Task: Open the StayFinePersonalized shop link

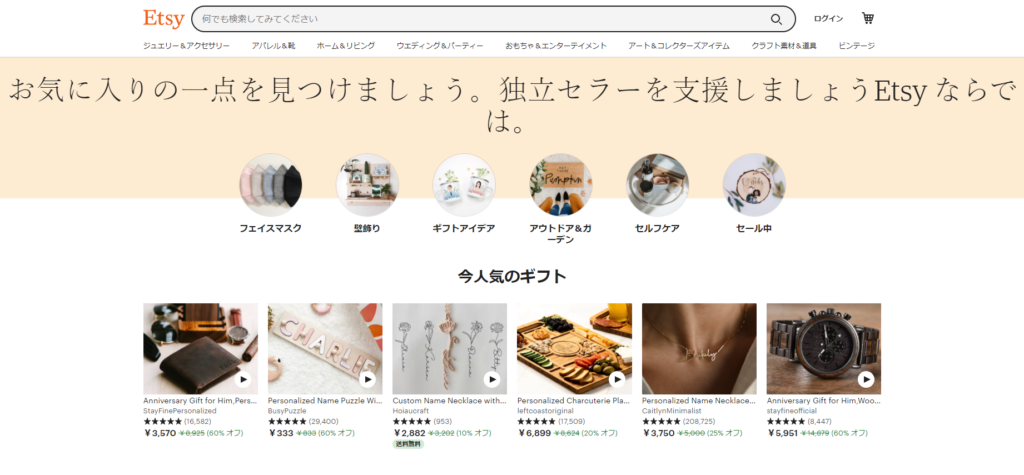Action: [x=180, y=411]
